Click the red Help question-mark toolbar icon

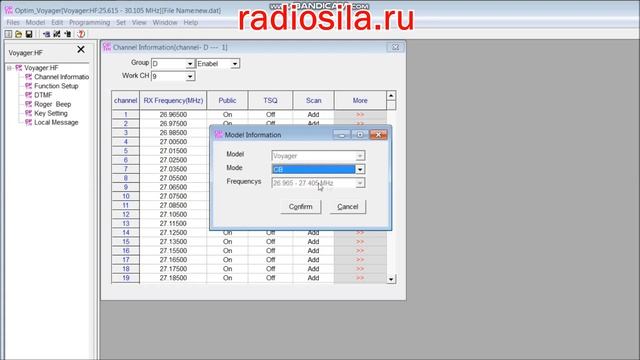tap(81, 34)
